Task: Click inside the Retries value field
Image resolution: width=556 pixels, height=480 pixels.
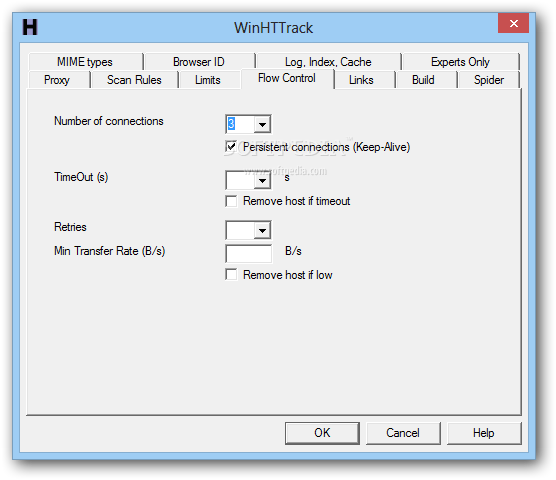Action: 240,230
